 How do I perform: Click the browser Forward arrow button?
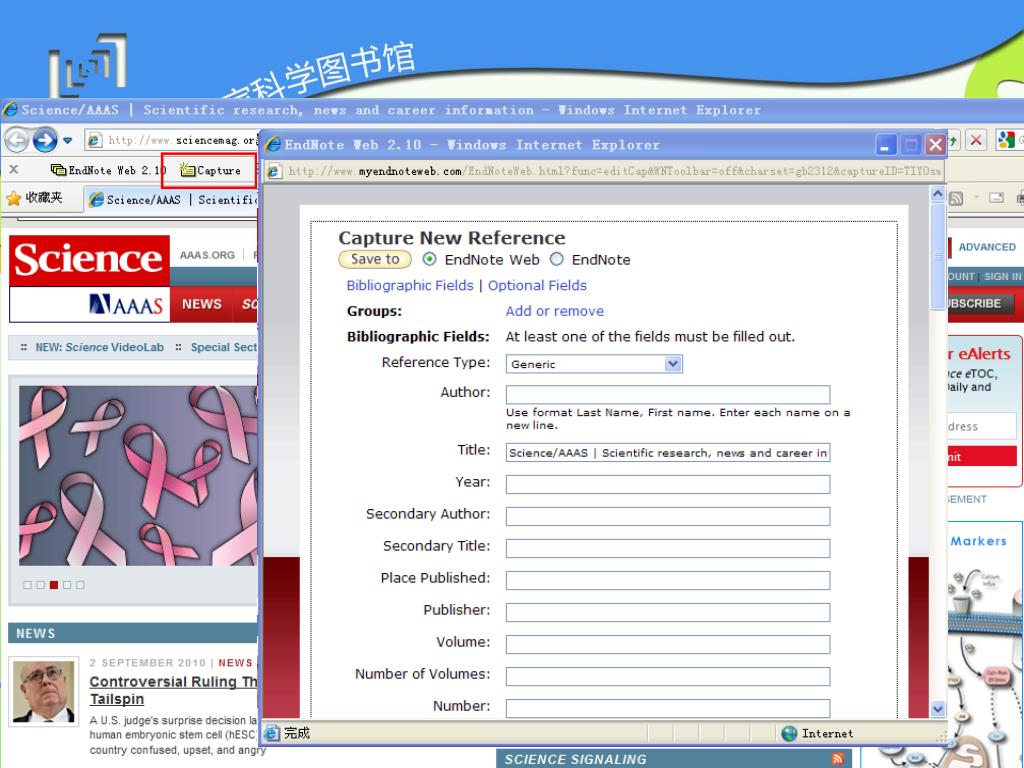tap(45, 140)
